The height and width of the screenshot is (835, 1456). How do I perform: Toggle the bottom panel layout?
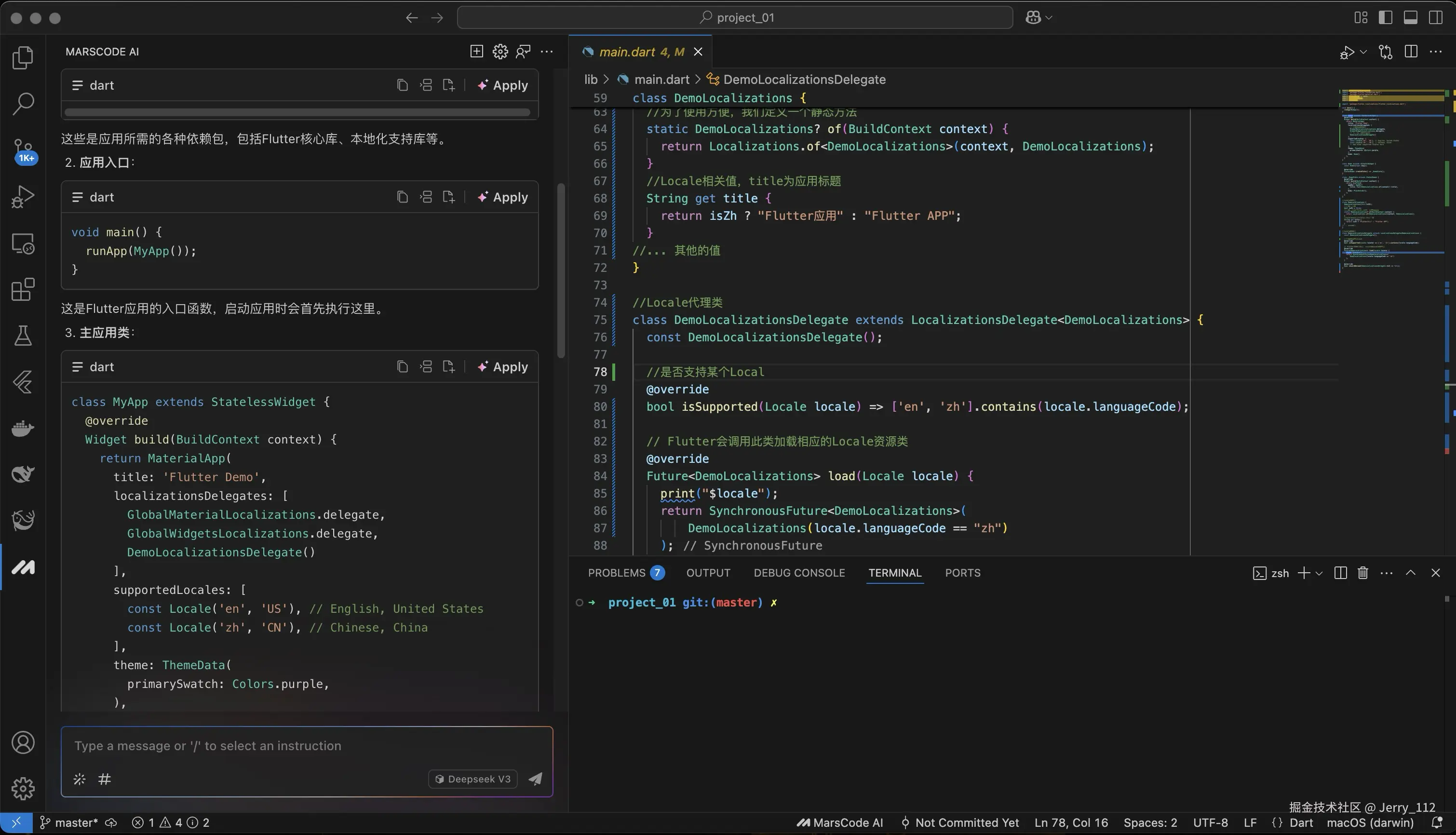[1411, 18]
